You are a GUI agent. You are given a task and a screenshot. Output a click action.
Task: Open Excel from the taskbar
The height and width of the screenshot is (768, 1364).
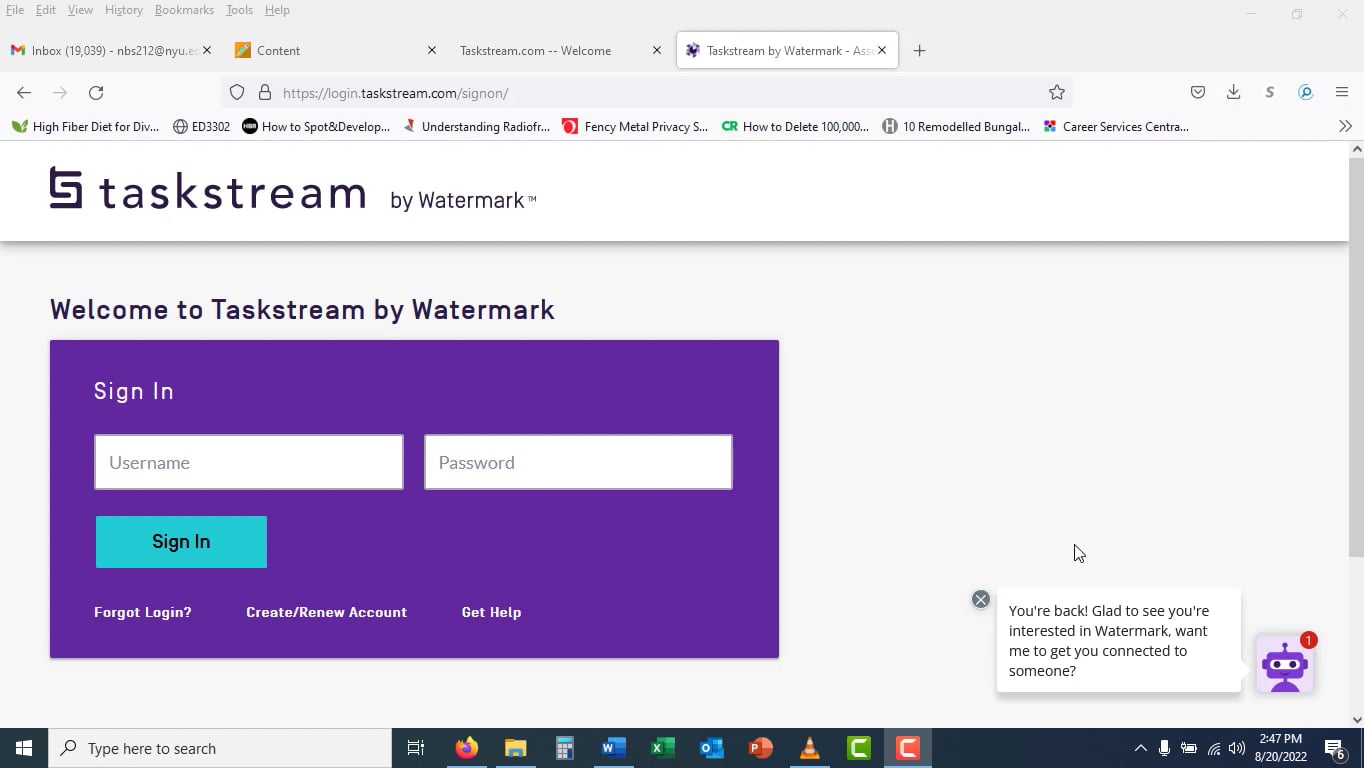[x=662, y=748]
